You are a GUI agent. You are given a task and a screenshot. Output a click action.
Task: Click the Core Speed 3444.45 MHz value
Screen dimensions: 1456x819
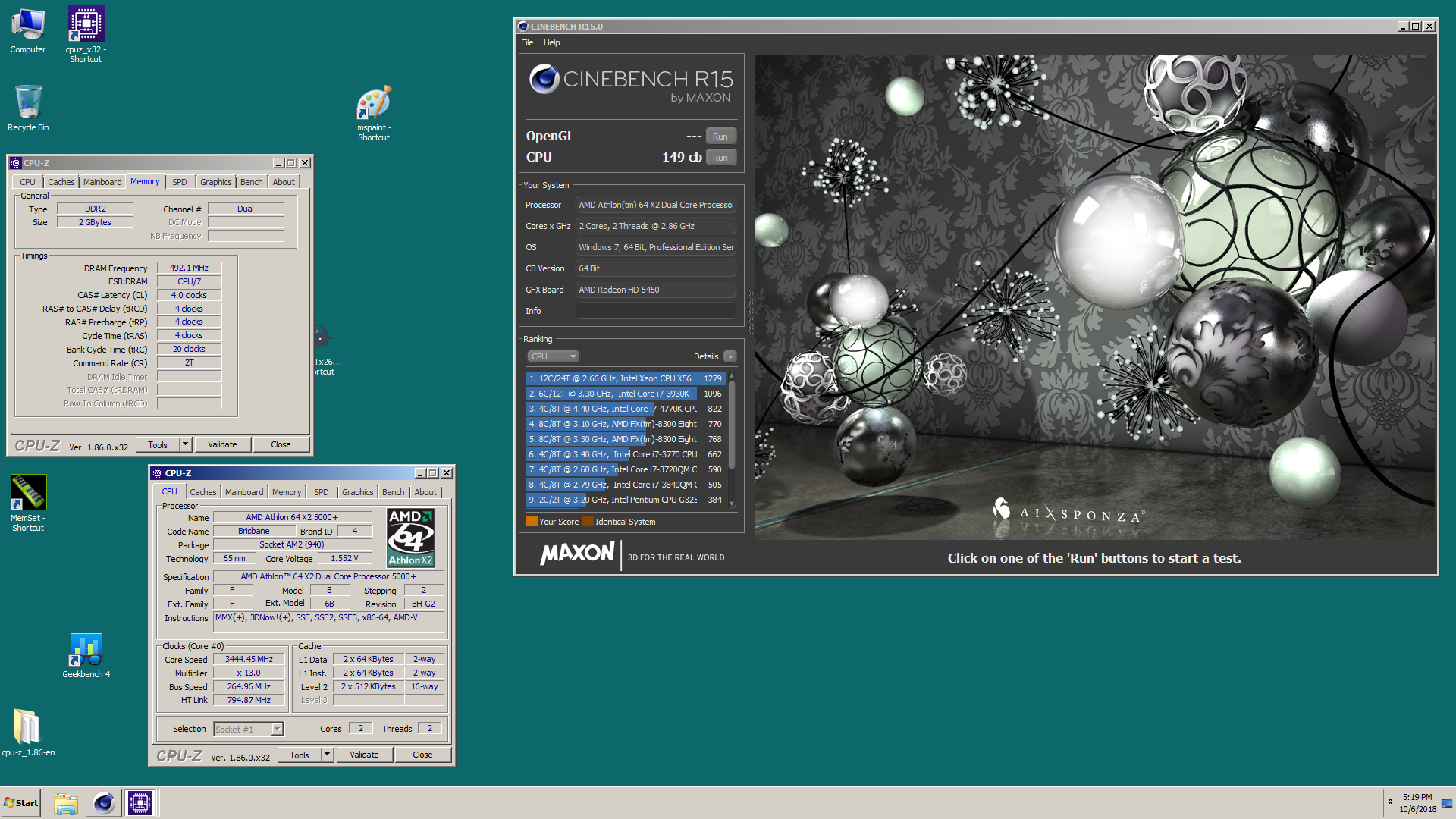249,660
